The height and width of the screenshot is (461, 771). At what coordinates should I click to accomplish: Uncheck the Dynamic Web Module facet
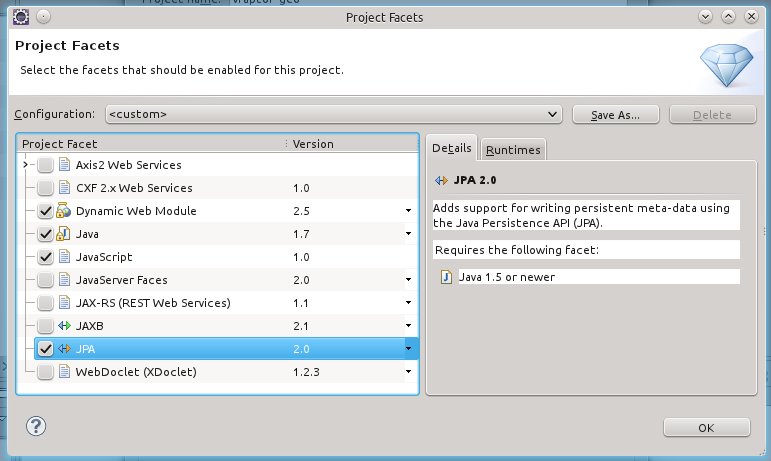coord(45,211)
